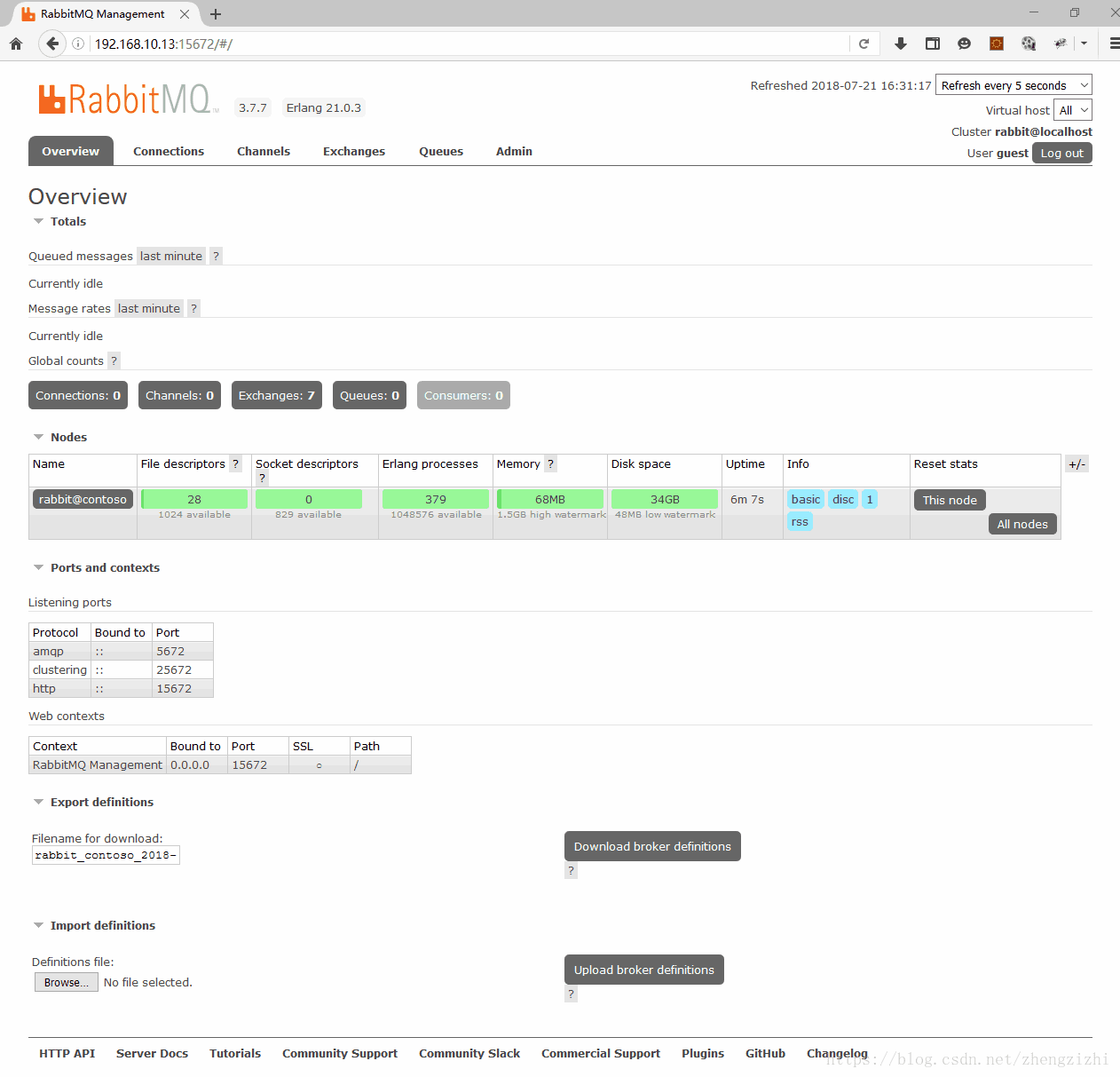The image size is (1120, 1077).
Task: Click the disk space 34GB bar
Action: 665,499
